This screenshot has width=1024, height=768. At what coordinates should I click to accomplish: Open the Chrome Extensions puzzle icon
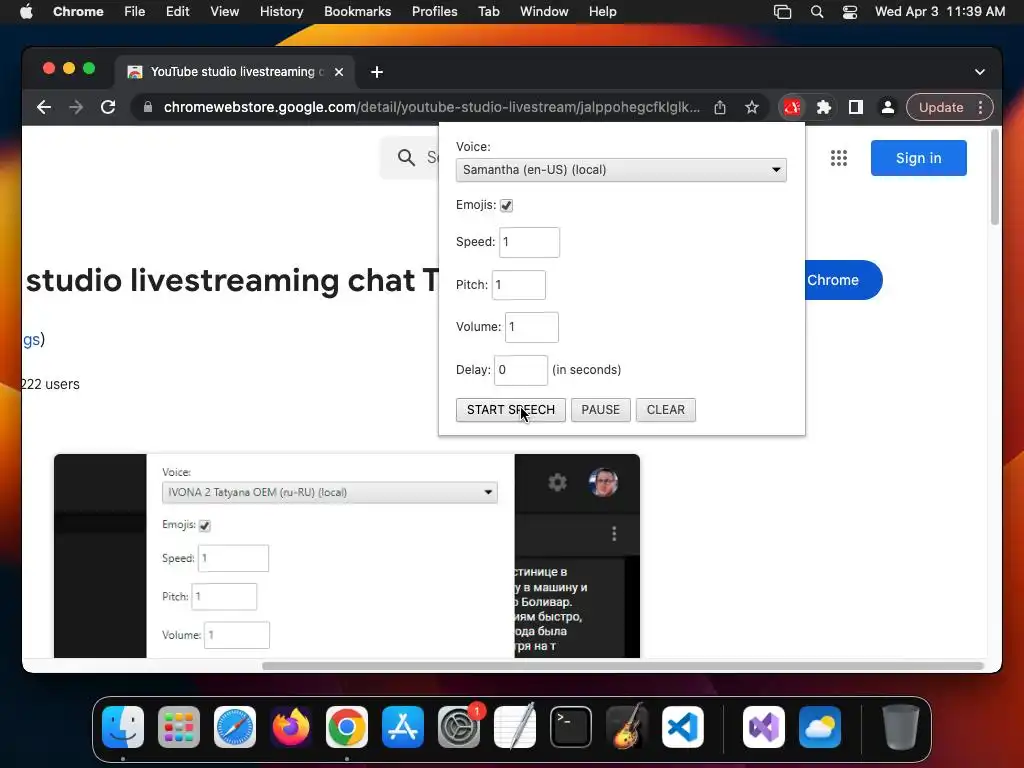[824, 107]
